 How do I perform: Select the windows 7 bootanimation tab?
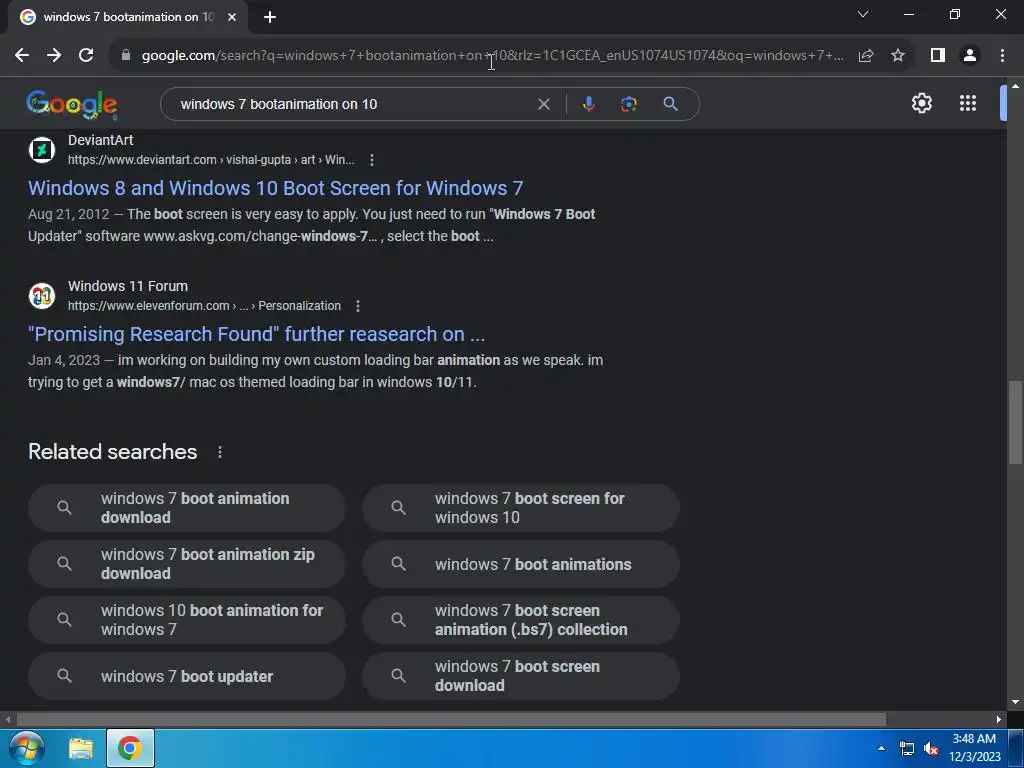point(128,18)
